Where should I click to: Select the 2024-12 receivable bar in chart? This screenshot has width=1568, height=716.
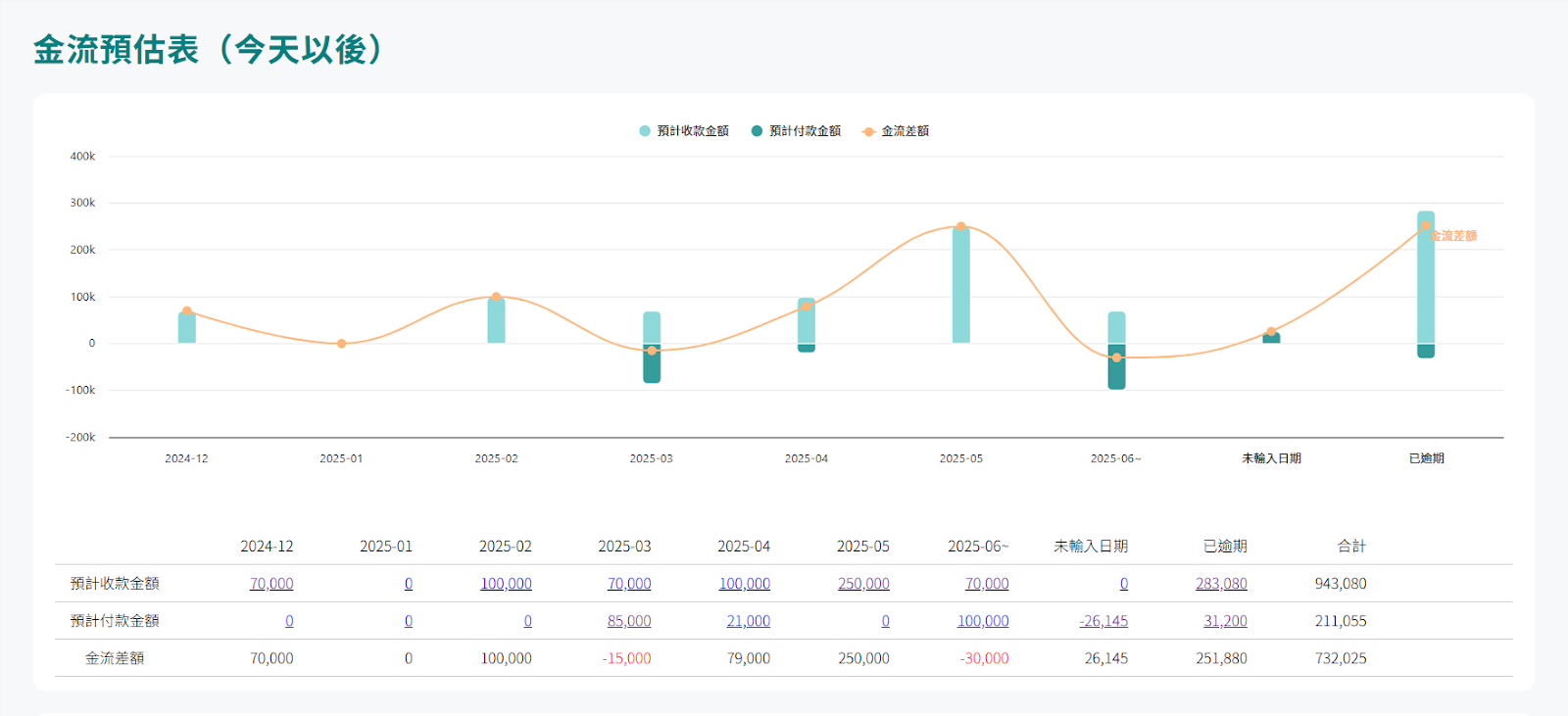click(x=187, y=327)
